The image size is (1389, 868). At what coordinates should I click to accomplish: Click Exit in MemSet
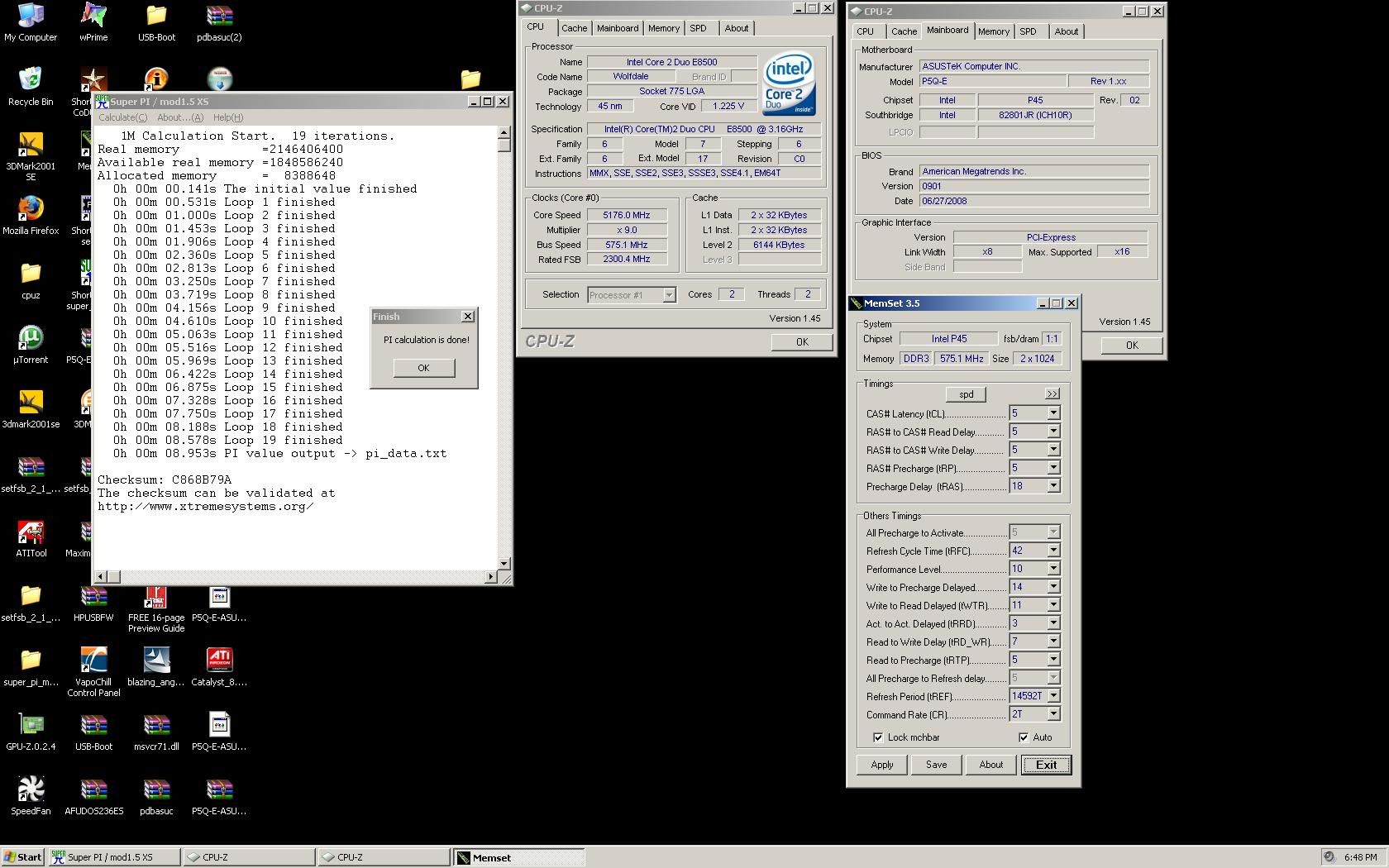point(1046,765)
